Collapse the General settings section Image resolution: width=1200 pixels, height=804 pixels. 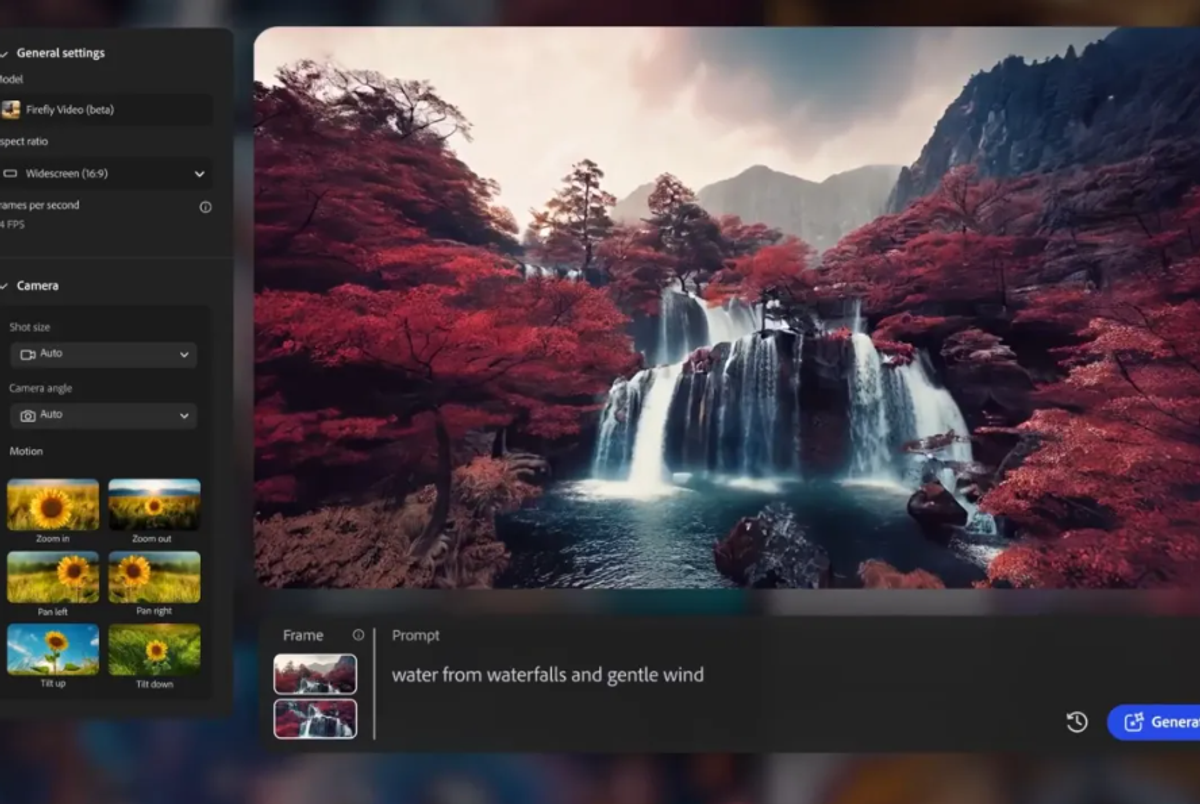[3, 53]
